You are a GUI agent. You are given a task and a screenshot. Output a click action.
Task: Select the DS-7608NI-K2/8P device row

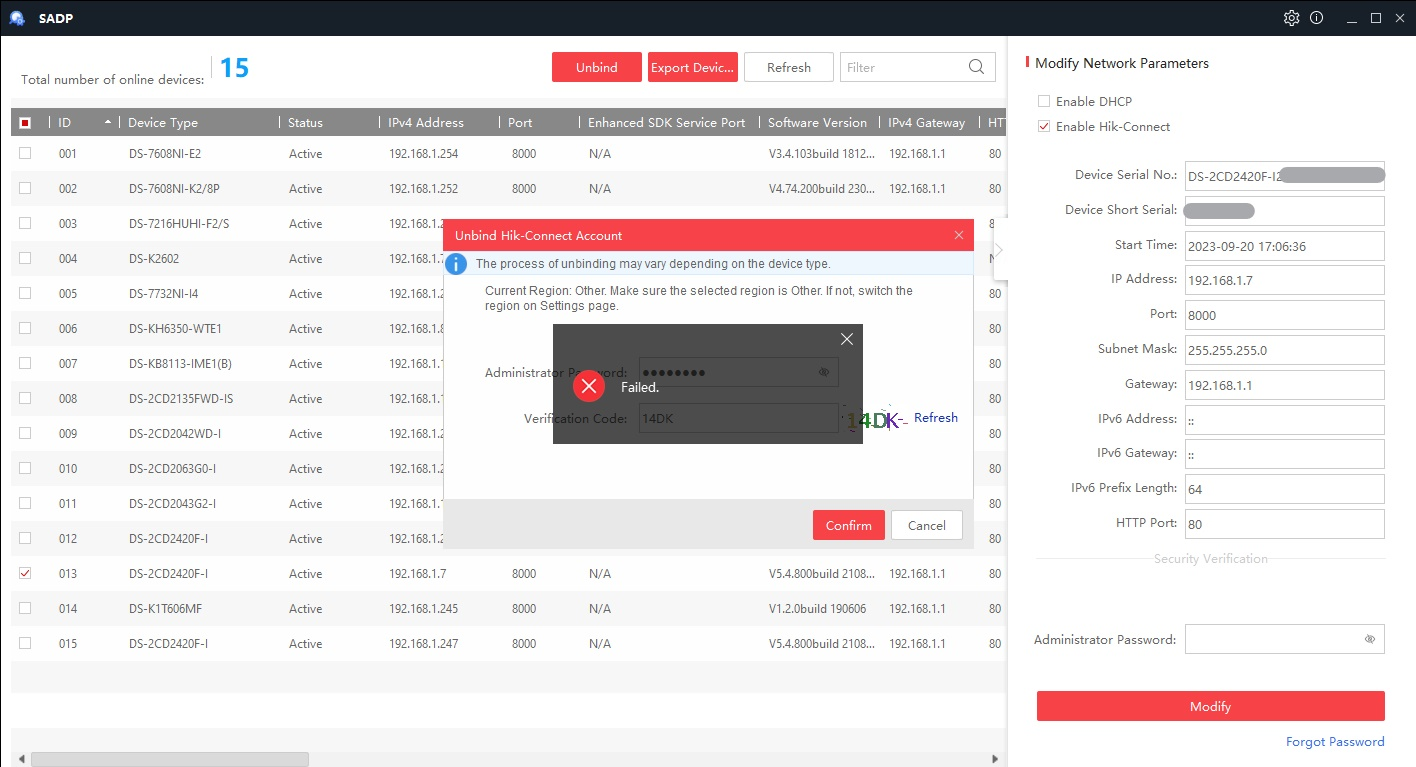[508, 188]
